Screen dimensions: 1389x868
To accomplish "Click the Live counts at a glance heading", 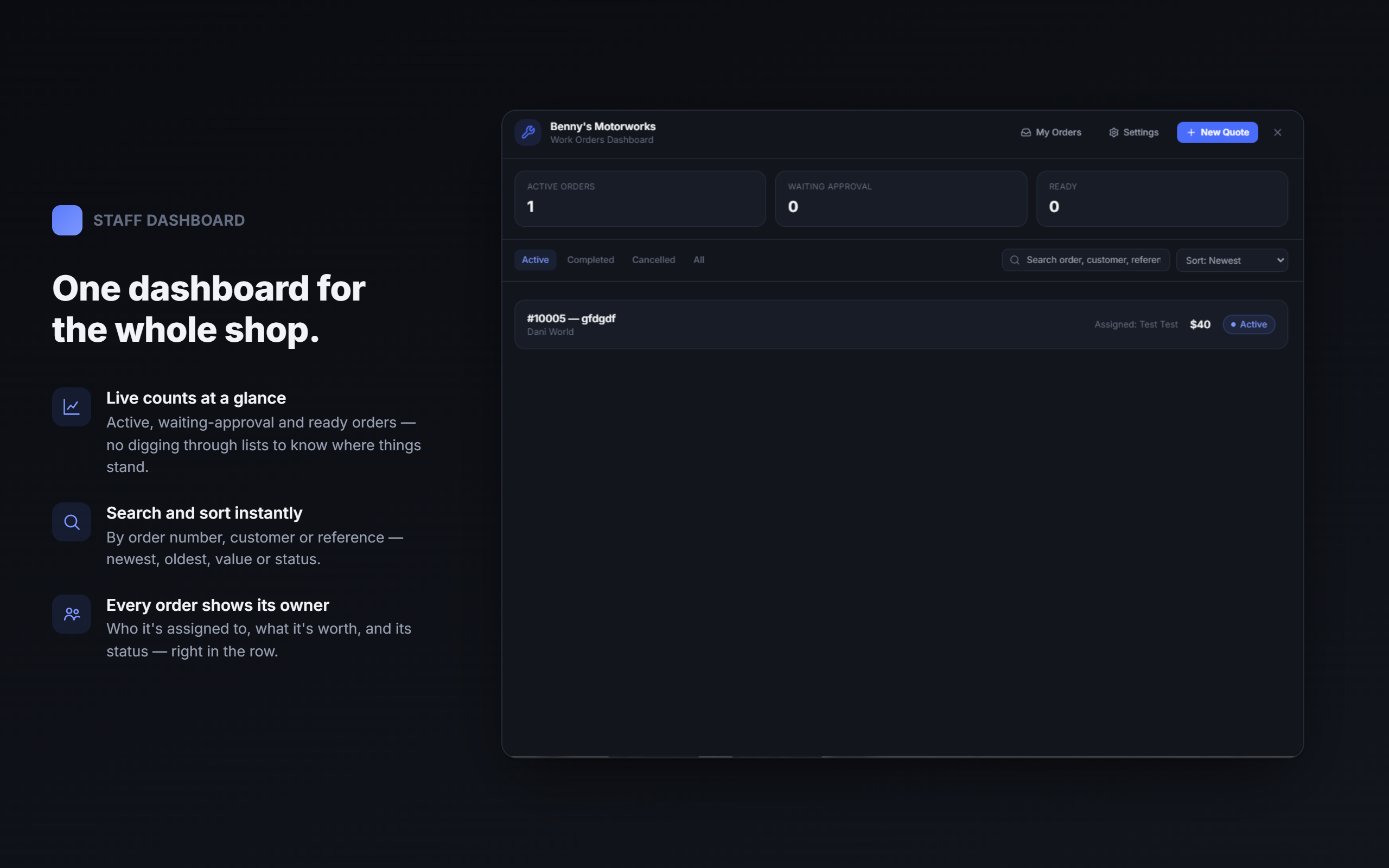I will (x=196, y=398).
